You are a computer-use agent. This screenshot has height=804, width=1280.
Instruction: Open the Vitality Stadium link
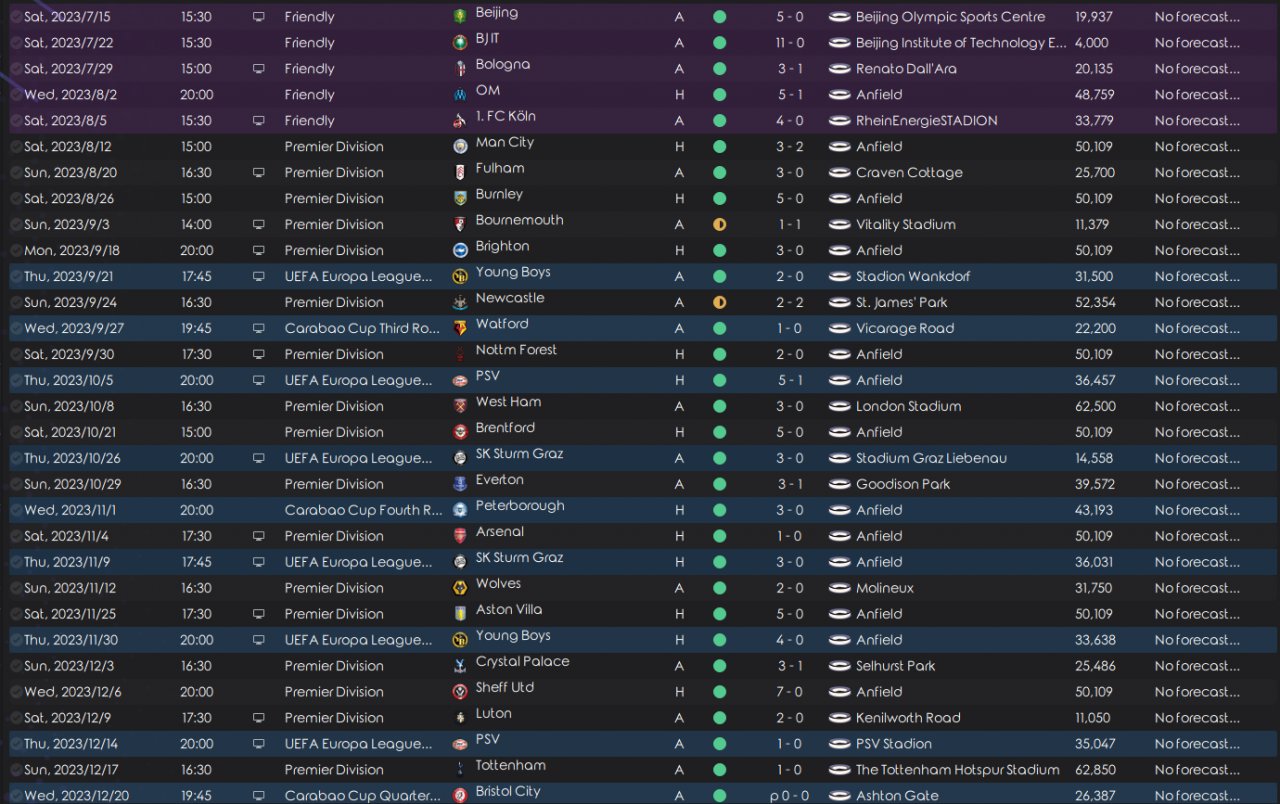pos(905,225)
